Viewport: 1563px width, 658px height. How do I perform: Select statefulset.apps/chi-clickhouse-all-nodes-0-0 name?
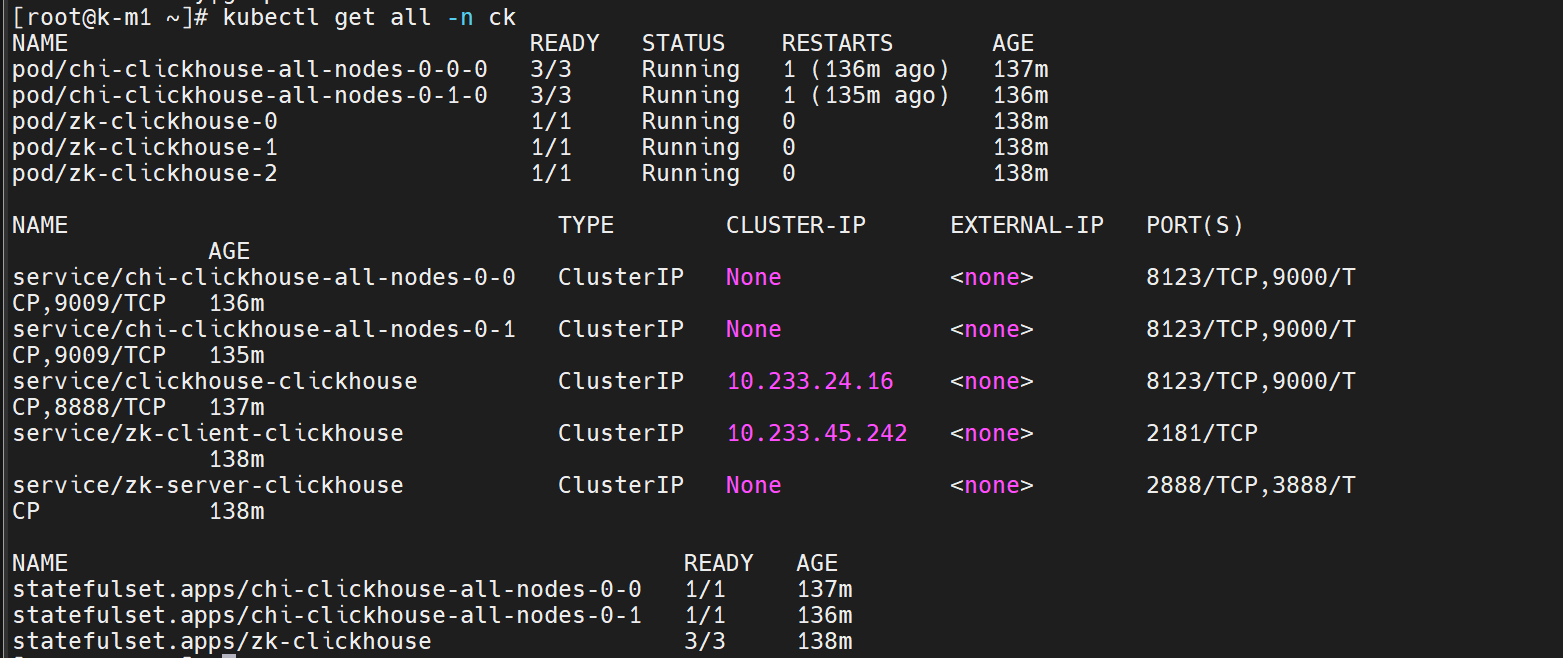pyautogui.click(x=327, y=589)
